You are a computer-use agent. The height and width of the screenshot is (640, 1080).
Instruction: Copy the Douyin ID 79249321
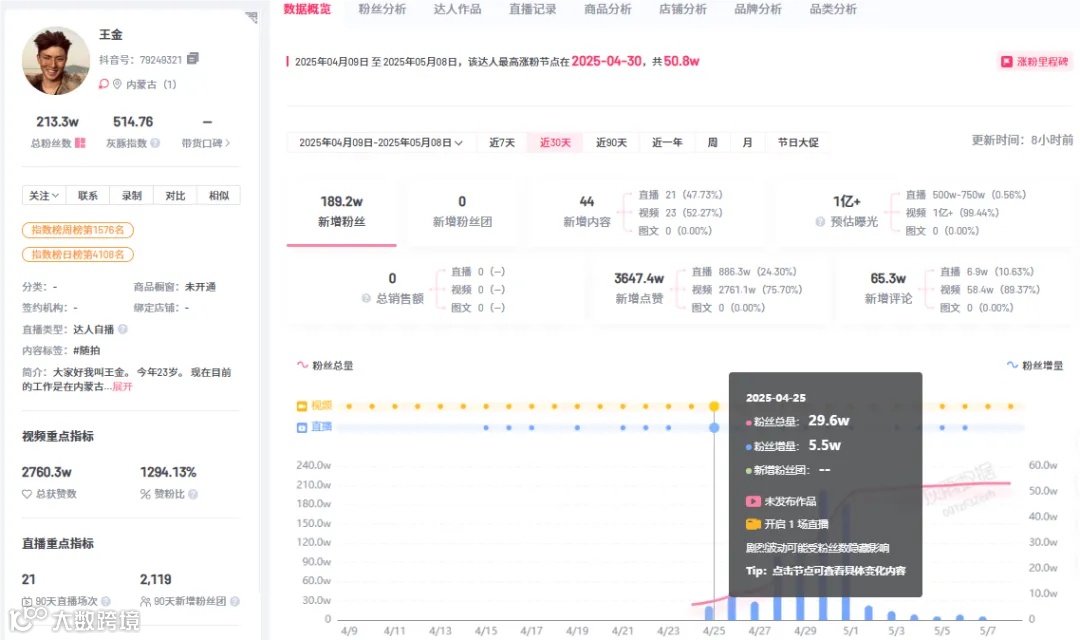pos(193,59)
